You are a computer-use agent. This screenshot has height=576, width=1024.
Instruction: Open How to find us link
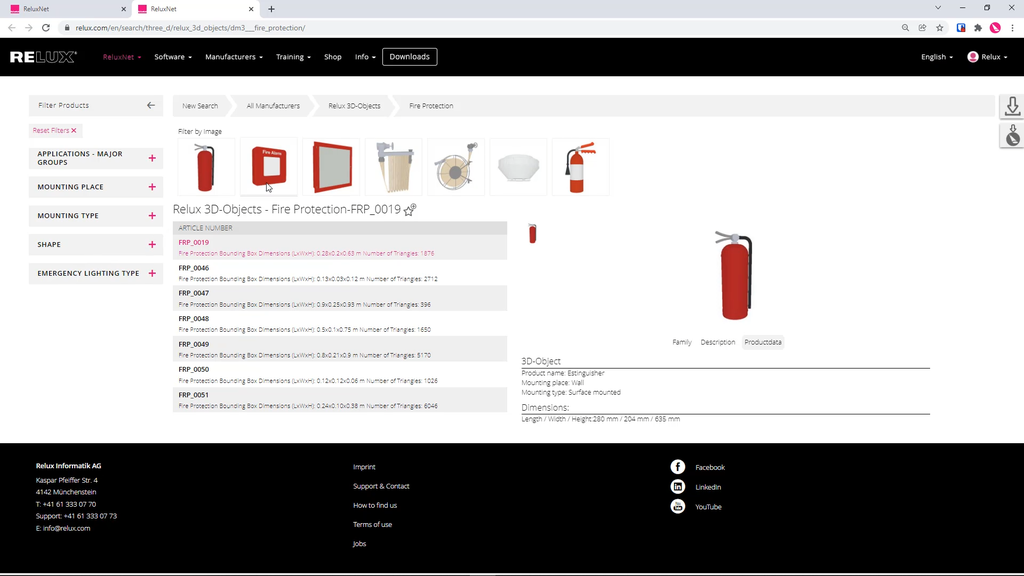click(x=375, y=505)
